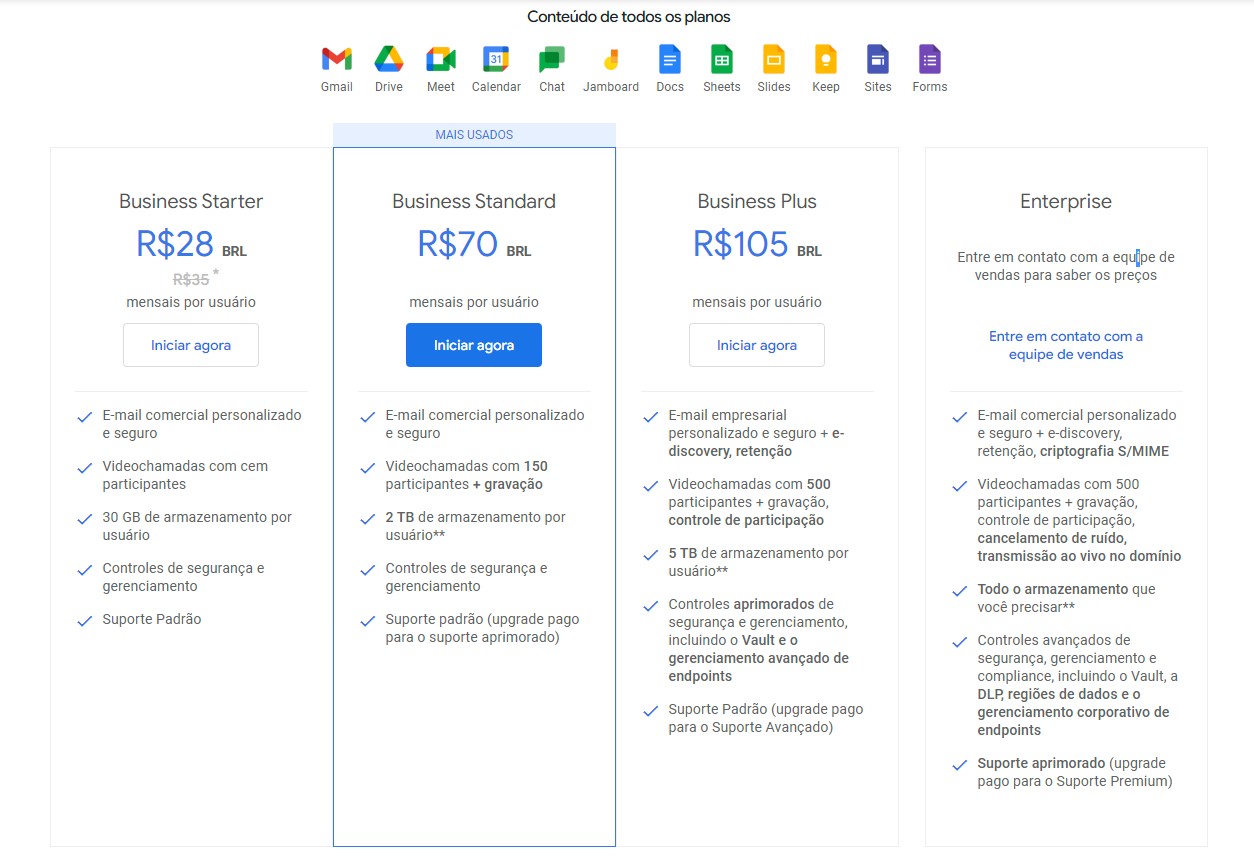Viewport: 1254px width, 857px height.
Task: Open the sales team contact link
Action: click(x=1065, y=345)
